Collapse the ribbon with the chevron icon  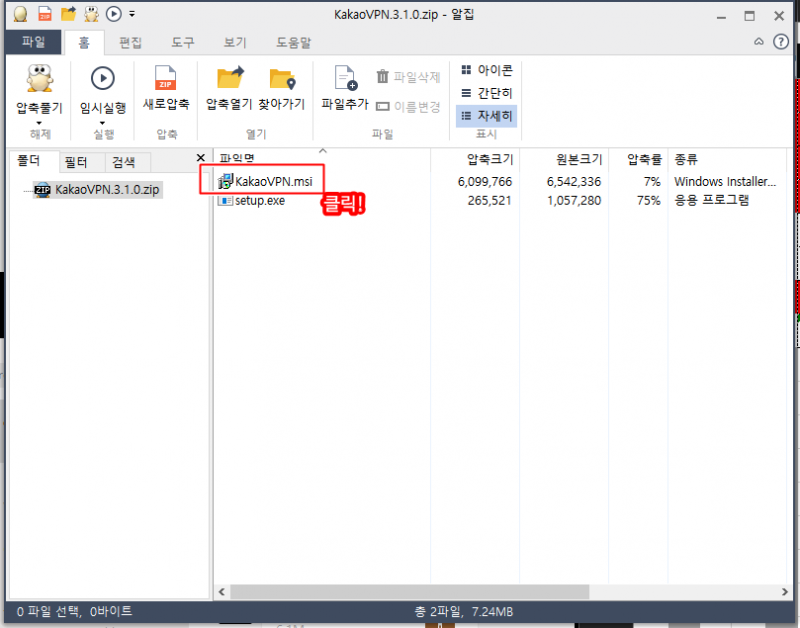click(x=759, y=42)
